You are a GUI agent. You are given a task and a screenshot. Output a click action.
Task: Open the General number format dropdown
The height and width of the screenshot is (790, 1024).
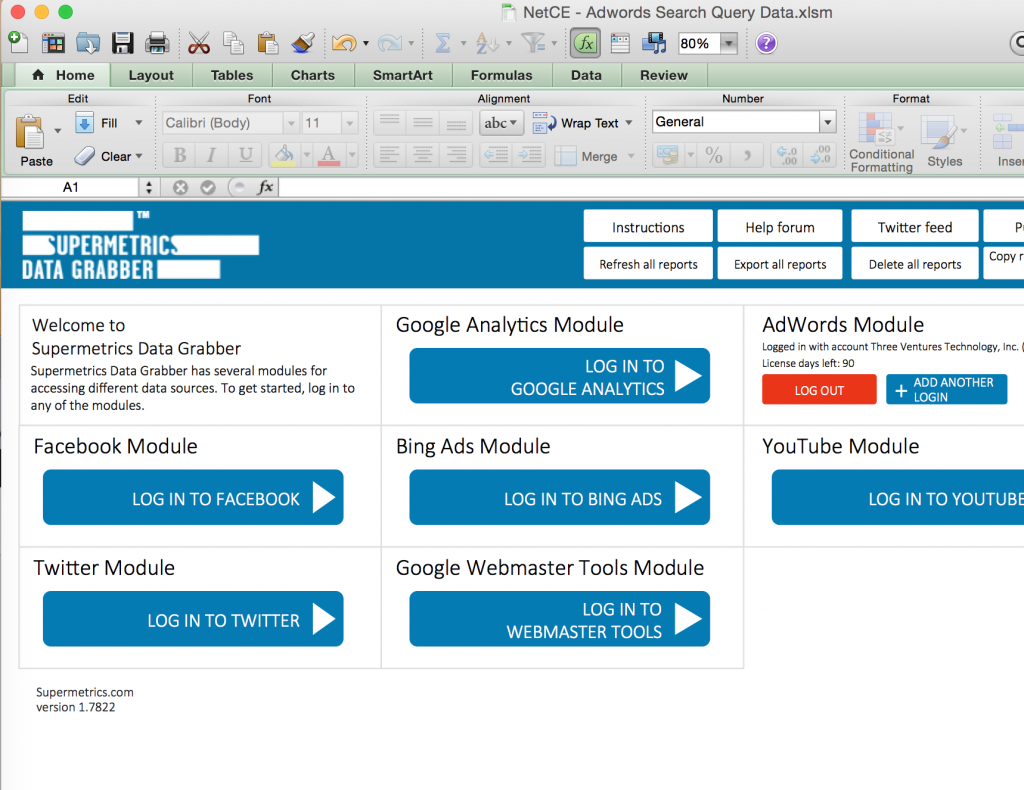(827, 121)
